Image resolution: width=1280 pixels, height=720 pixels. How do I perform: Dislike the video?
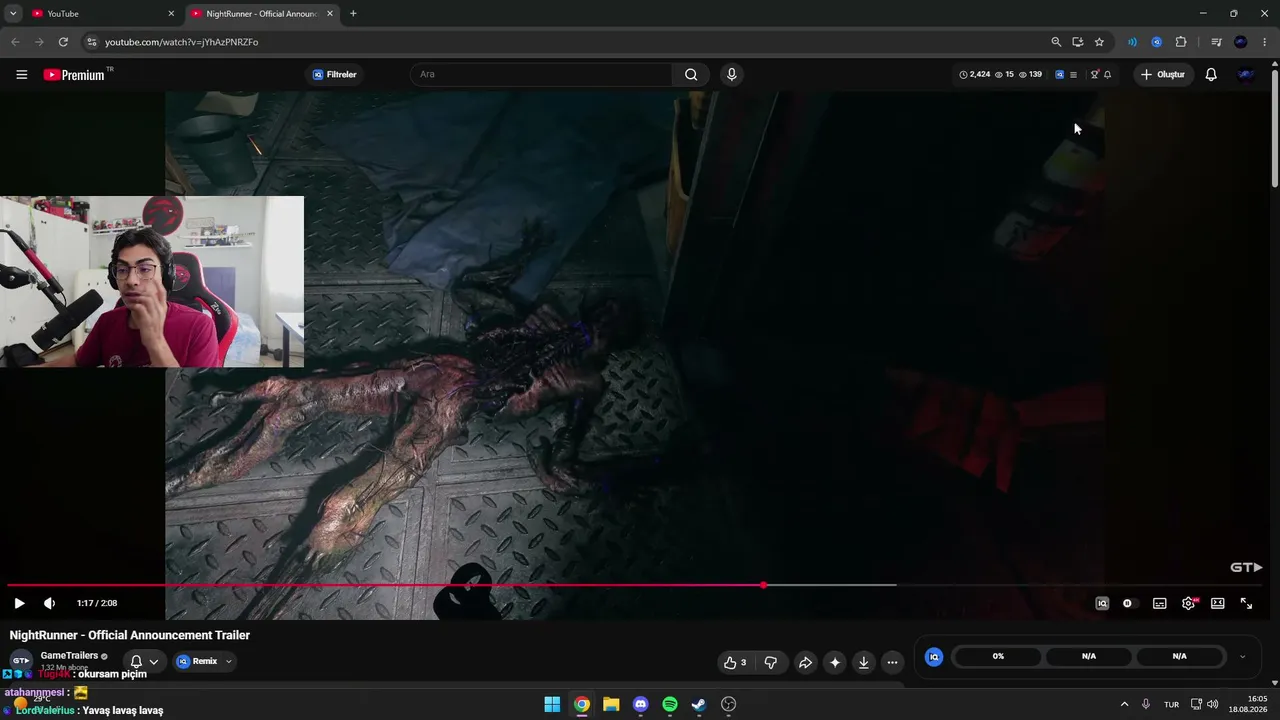point(771,662)
